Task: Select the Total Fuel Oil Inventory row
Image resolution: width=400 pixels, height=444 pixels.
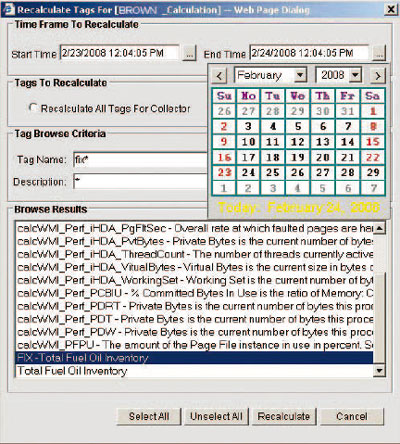Action: [194, 371]
